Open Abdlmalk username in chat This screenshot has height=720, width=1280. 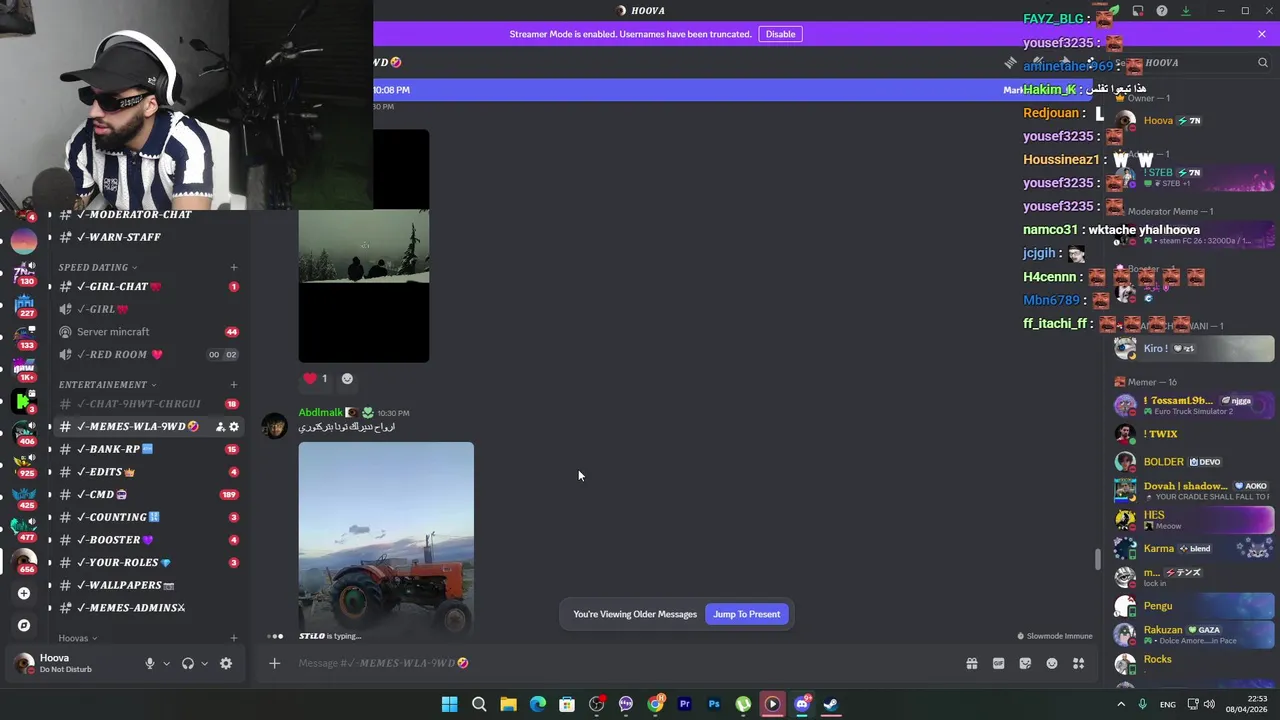pos(320,412)
